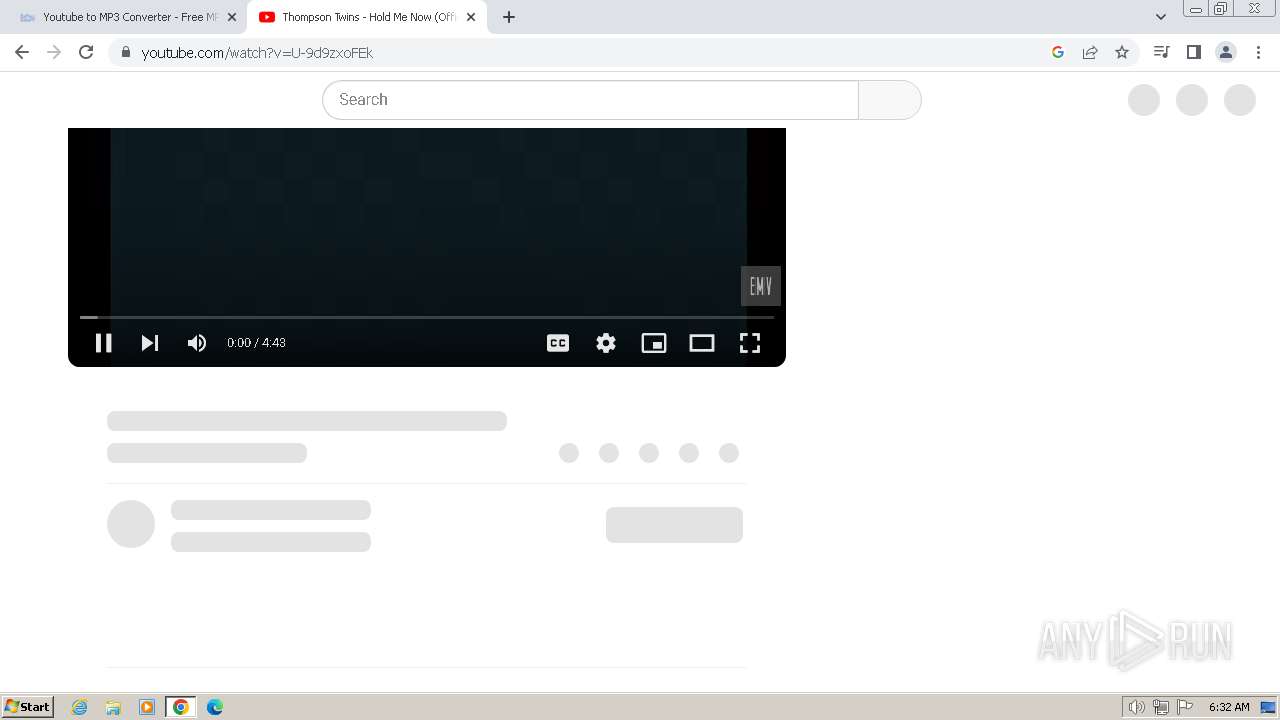1280x720 pixels.
Task: Click the 6:32 AM taskbar clock
Action: [x=1229, y=707]
